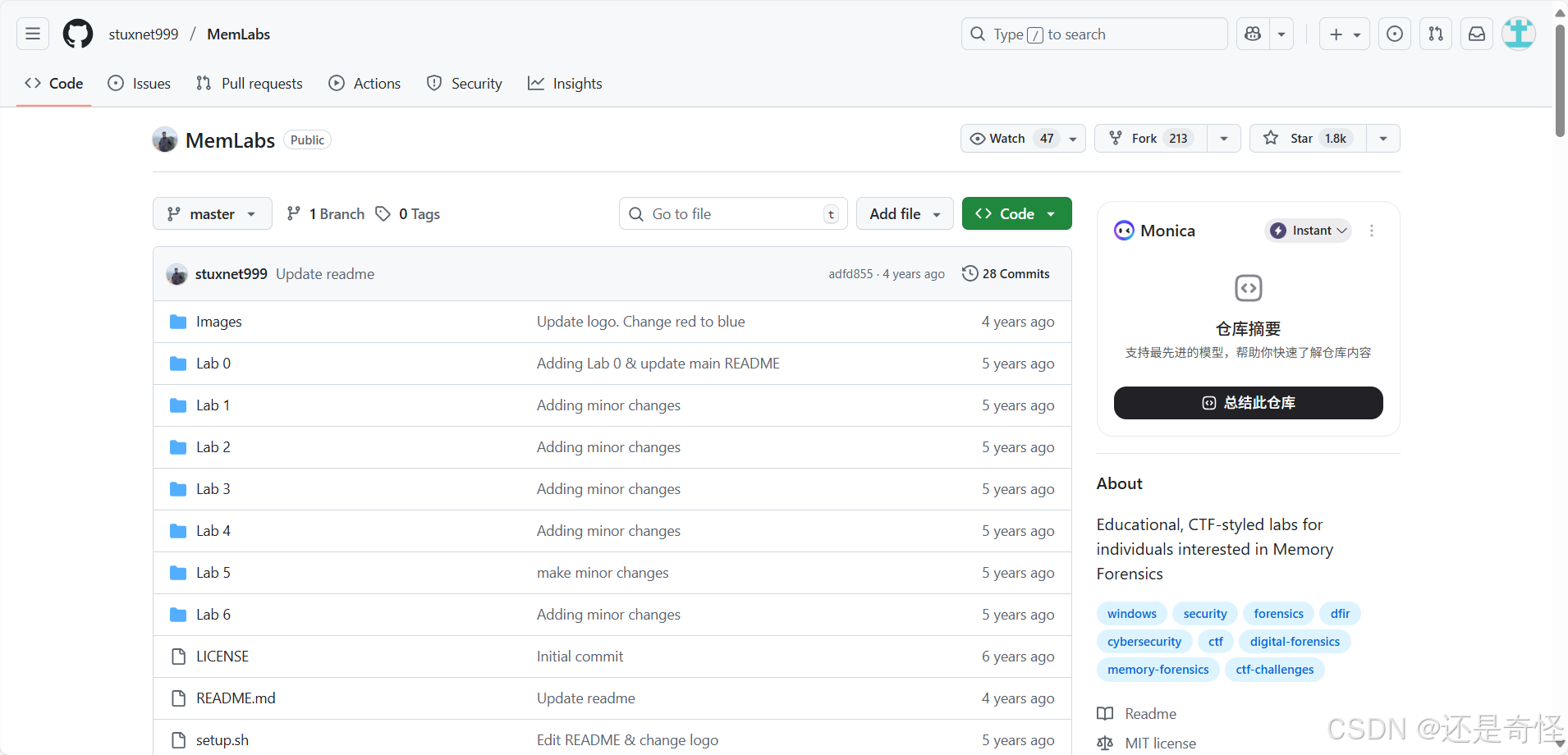The width and height of the screenshot is (1568, 755).
Task: Open the cybersecurity topic tag
Action: tap(1144, 642)
